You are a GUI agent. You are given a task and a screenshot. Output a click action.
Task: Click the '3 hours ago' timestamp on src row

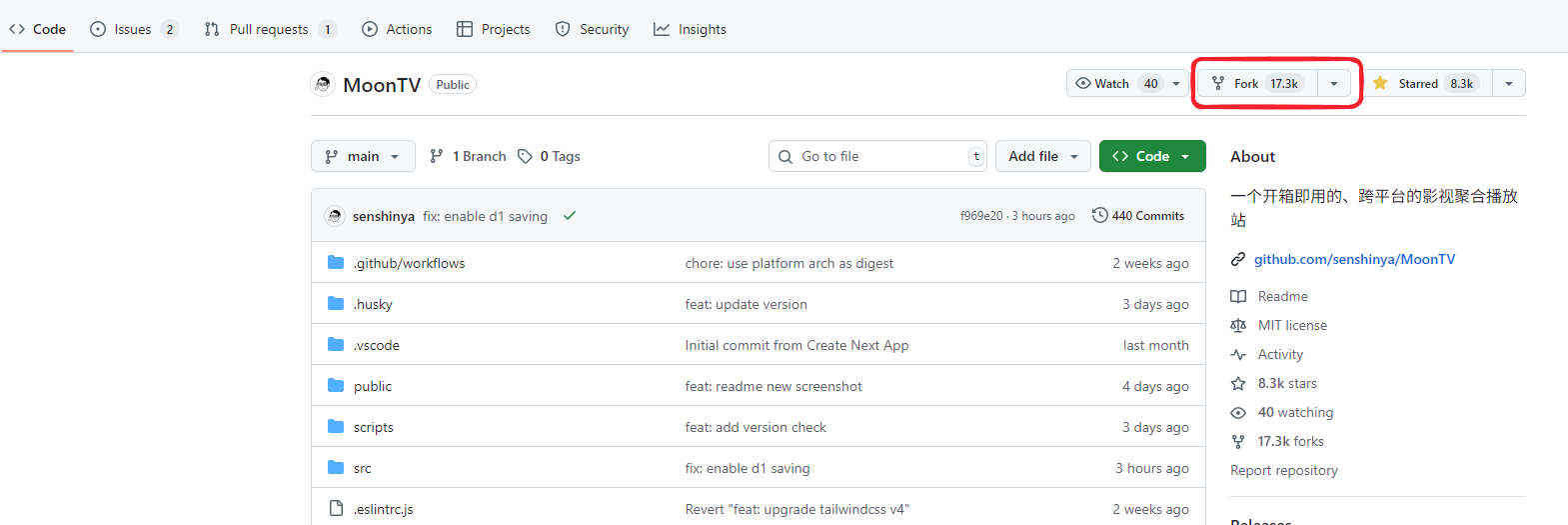point(1152,468)
